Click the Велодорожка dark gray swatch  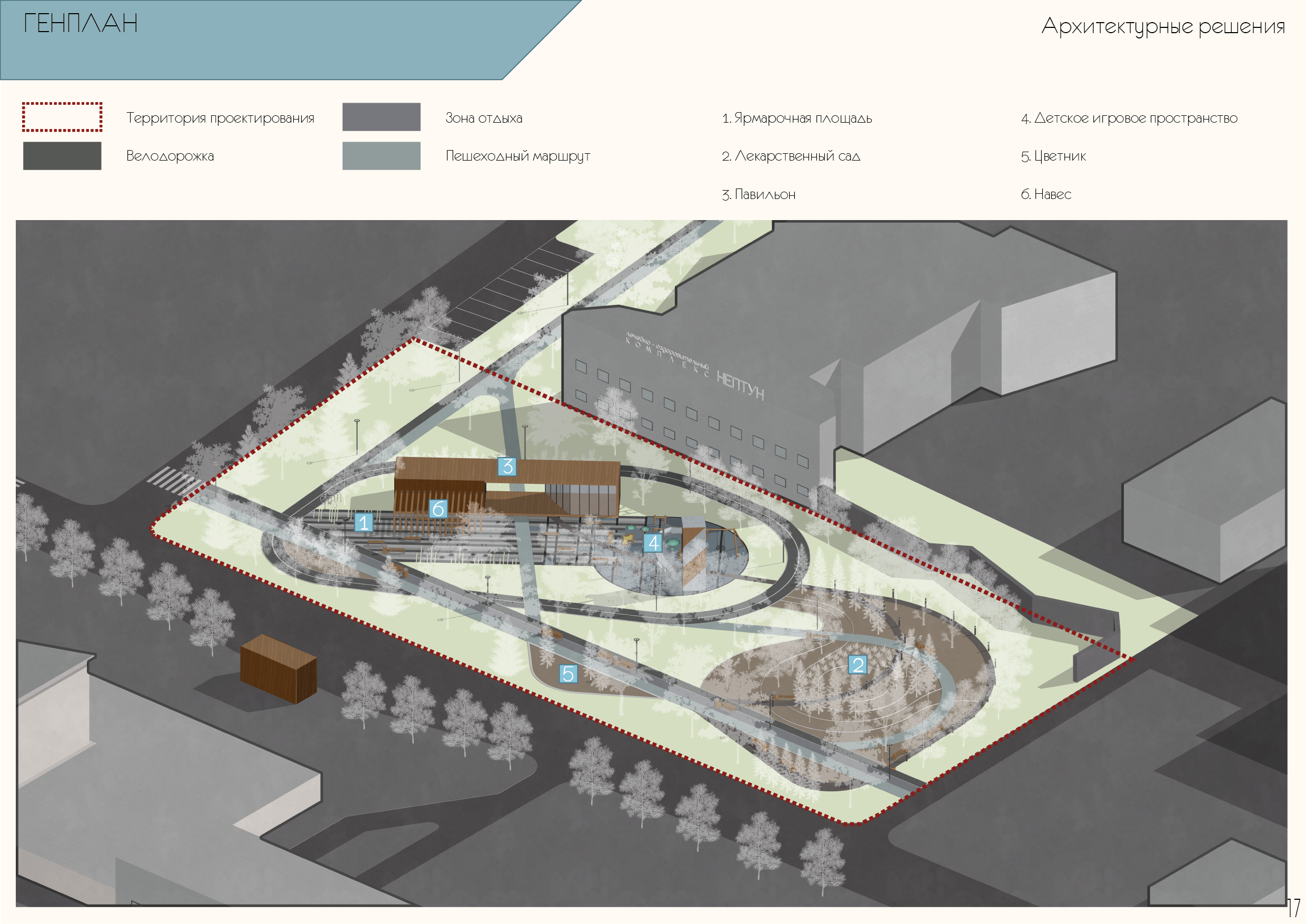pos(62,156)
